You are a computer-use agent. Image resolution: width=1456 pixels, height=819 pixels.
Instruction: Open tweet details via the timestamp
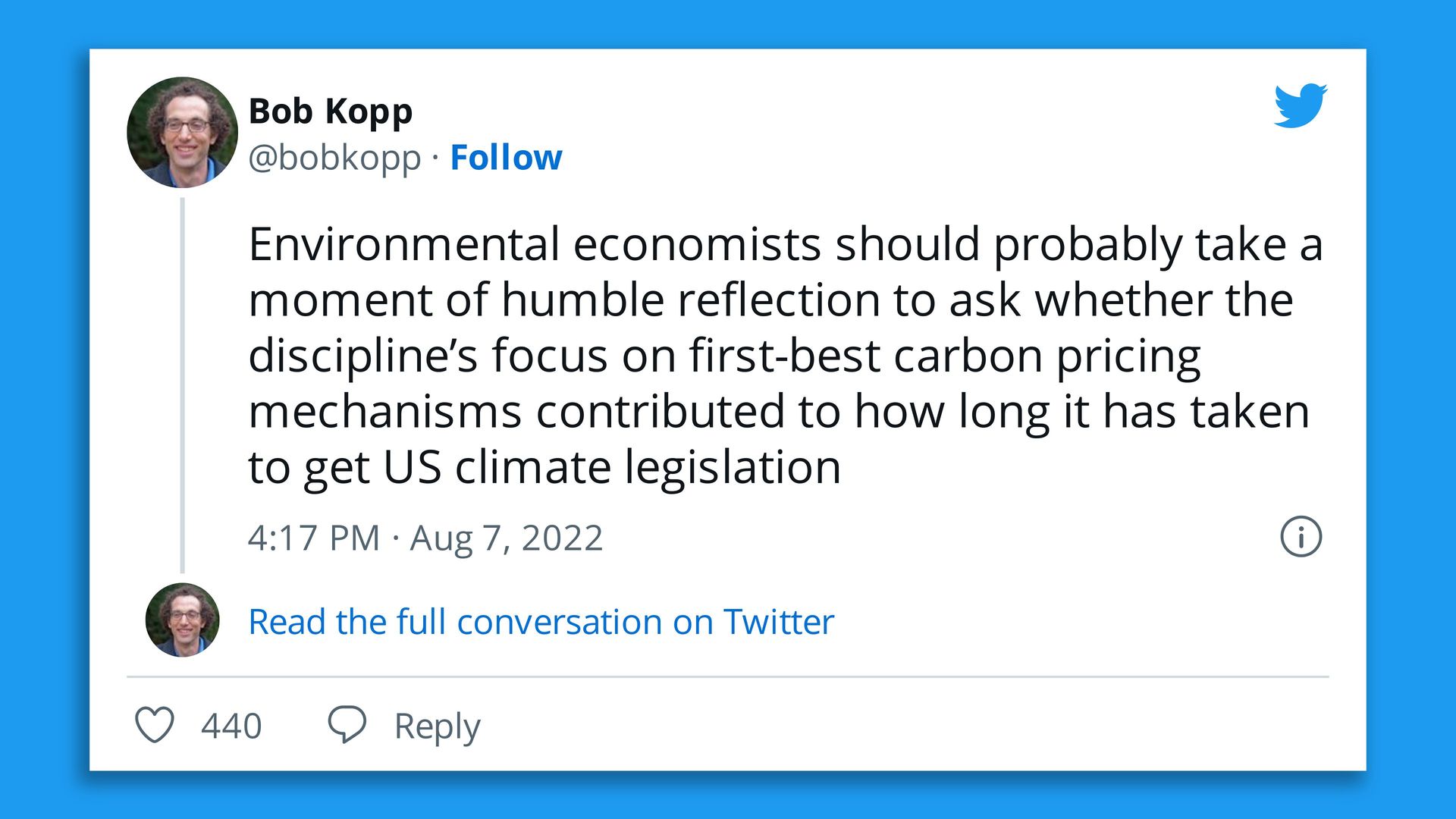tap(426, 538)
